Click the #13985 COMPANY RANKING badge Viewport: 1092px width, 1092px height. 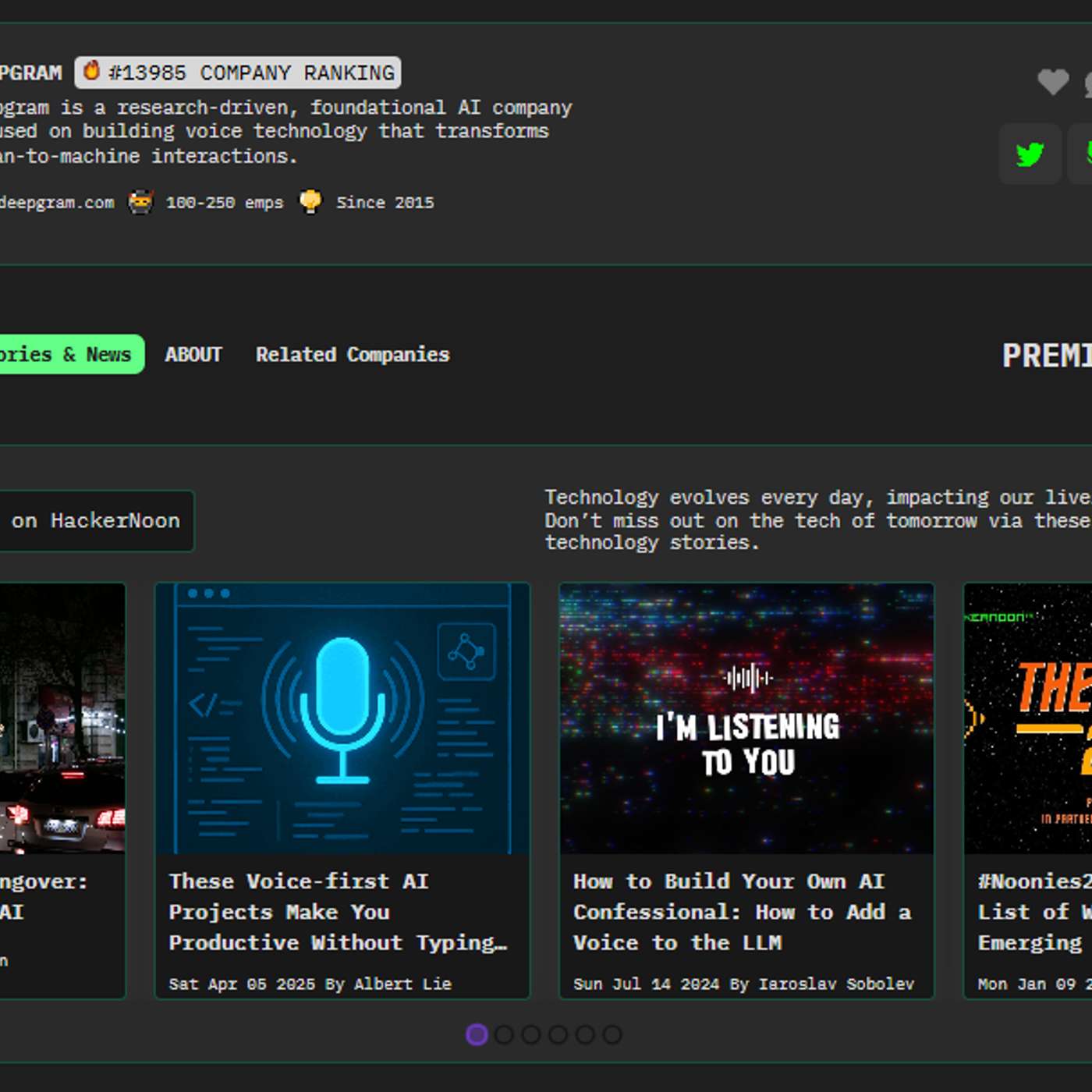[x=238, y=72]
